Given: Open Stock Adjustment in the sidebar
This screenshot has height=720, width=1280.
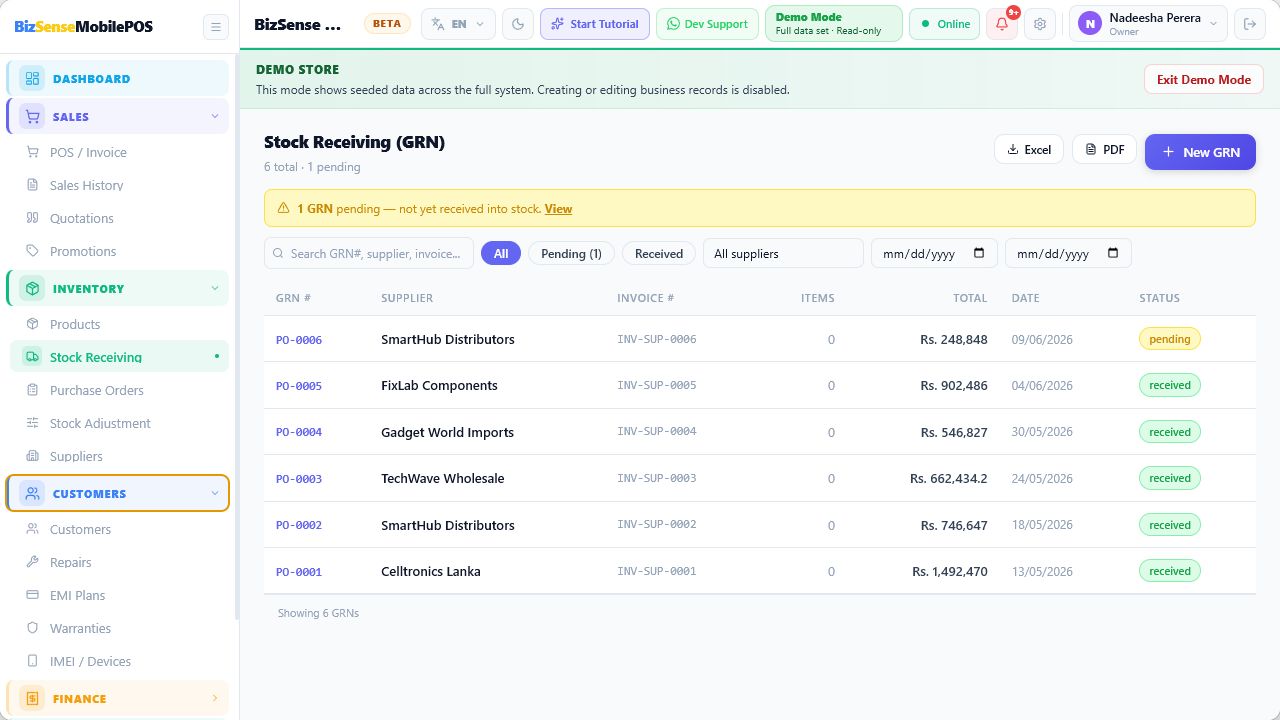Looking at the screenshot, I should pos(119,424).
